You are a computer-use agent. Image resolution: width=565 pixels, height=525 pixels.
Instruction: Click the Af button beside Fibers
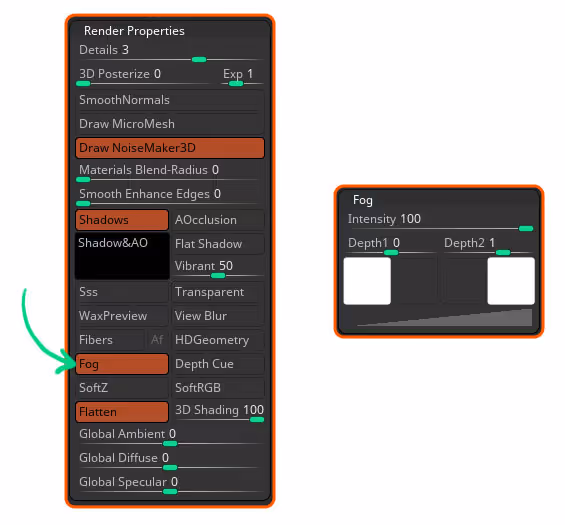point(157,340)
